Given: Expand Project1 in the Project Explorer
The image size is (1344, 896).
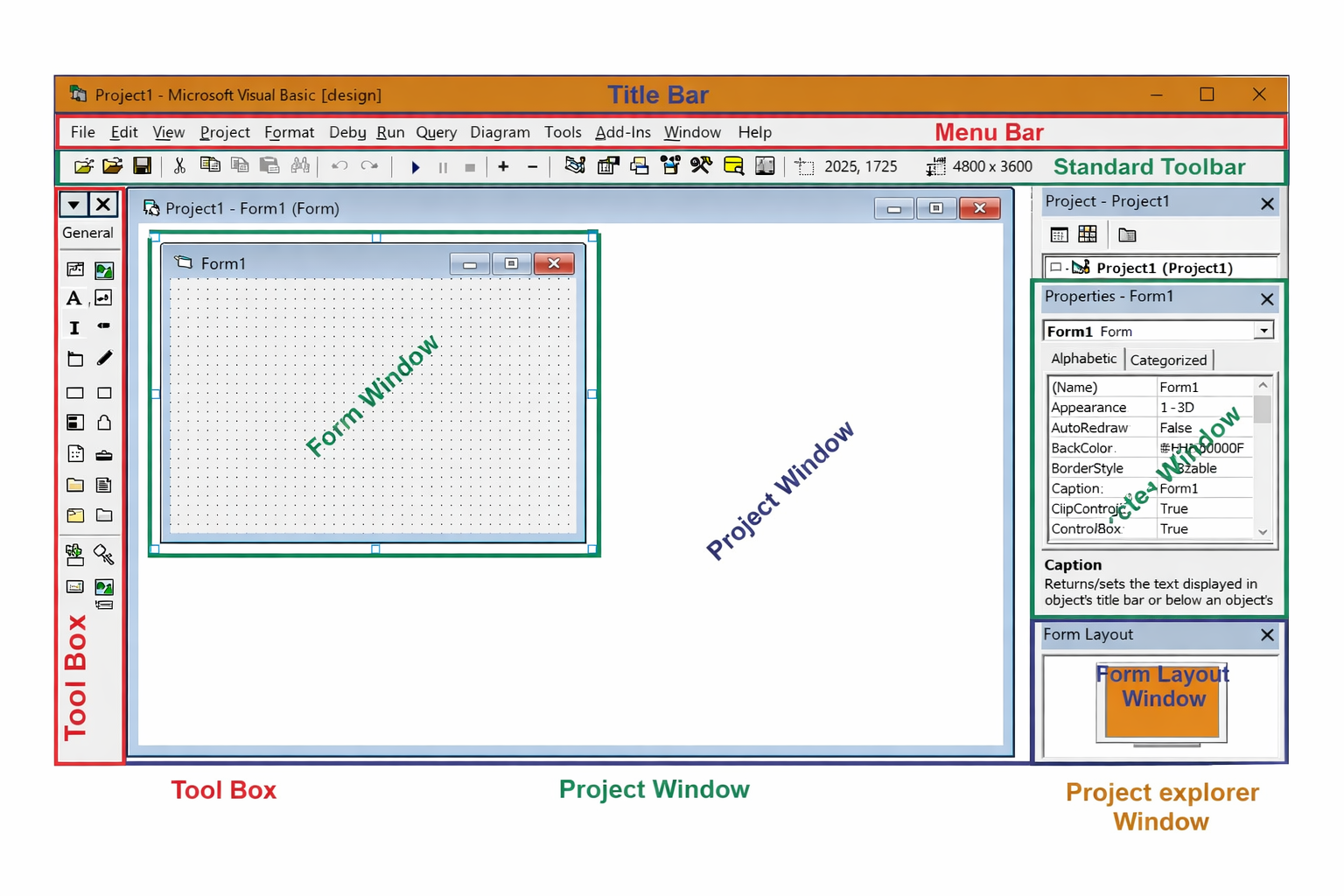Looking at the screenshot, I should point(1054,268).
